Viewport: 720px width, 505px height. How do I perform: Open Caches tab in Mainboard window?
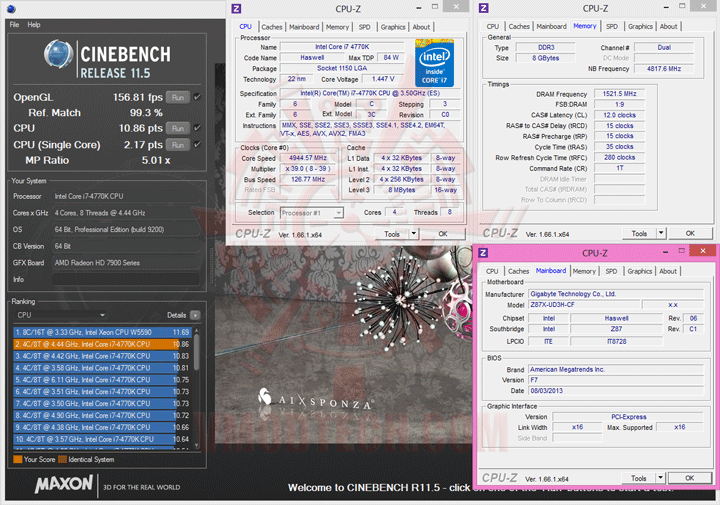pyautogui.click(x=518, y=271)
